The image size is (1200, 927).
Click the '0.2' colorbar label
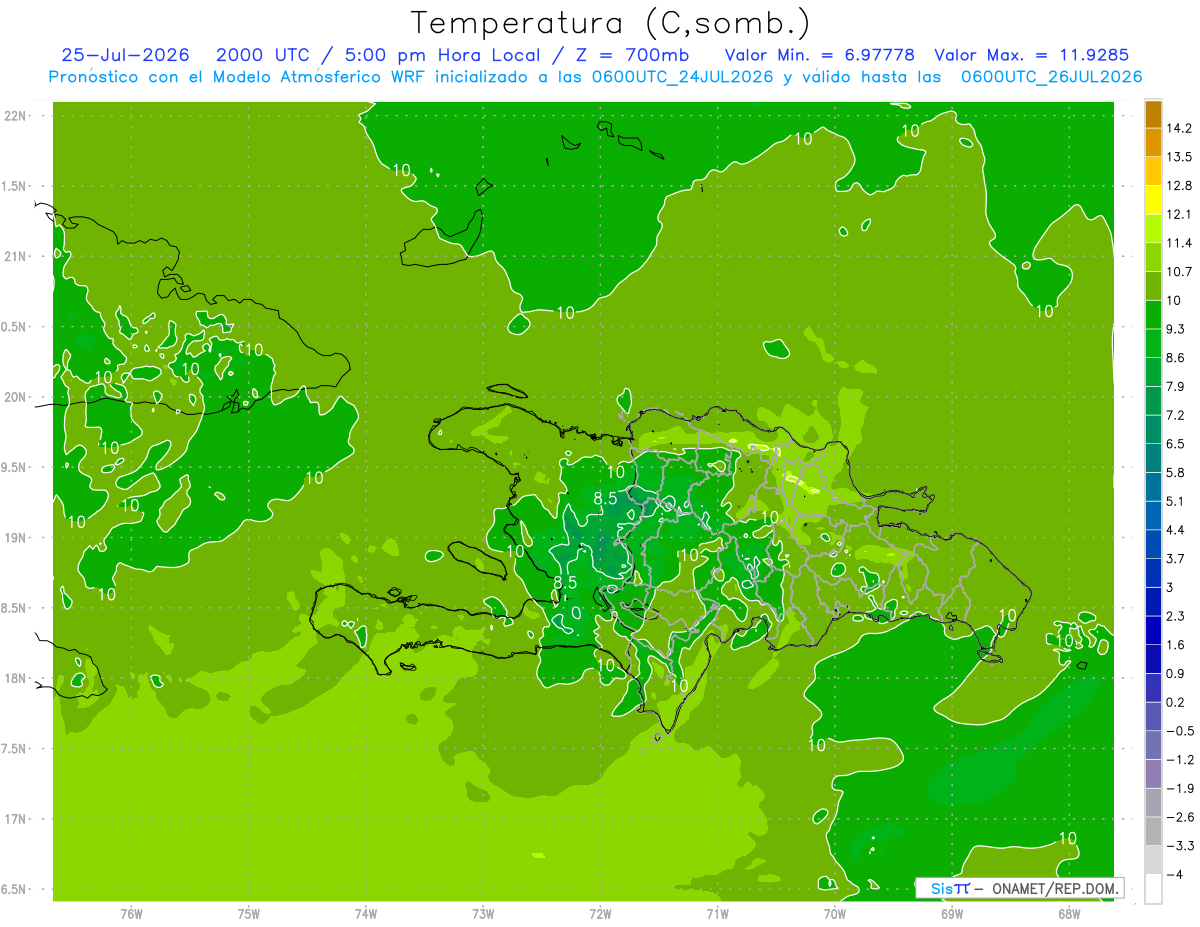tap(1177, 702)
